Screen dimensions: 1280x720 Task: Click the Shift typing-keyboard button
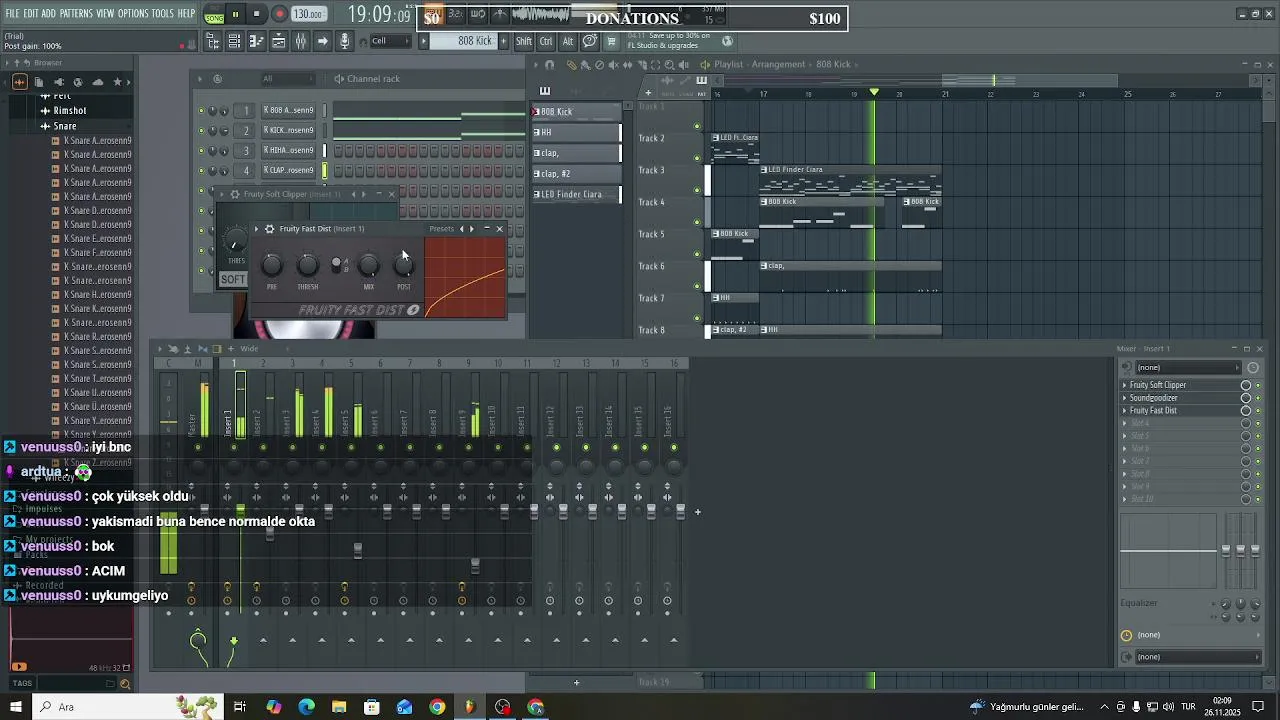click(x=524, y=41)
